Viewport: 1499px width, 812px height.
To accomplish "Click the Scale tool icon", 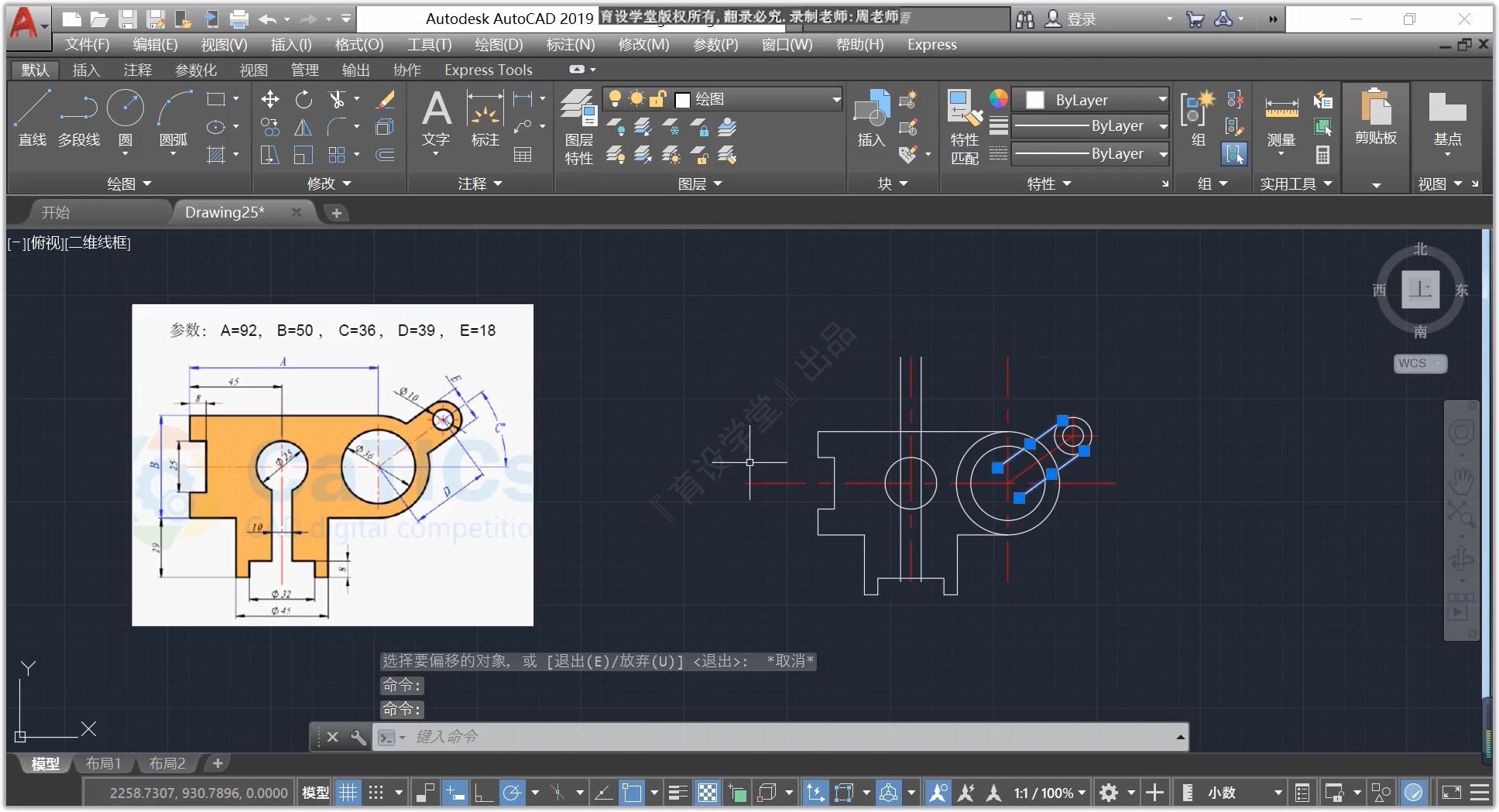I will 304,155.
